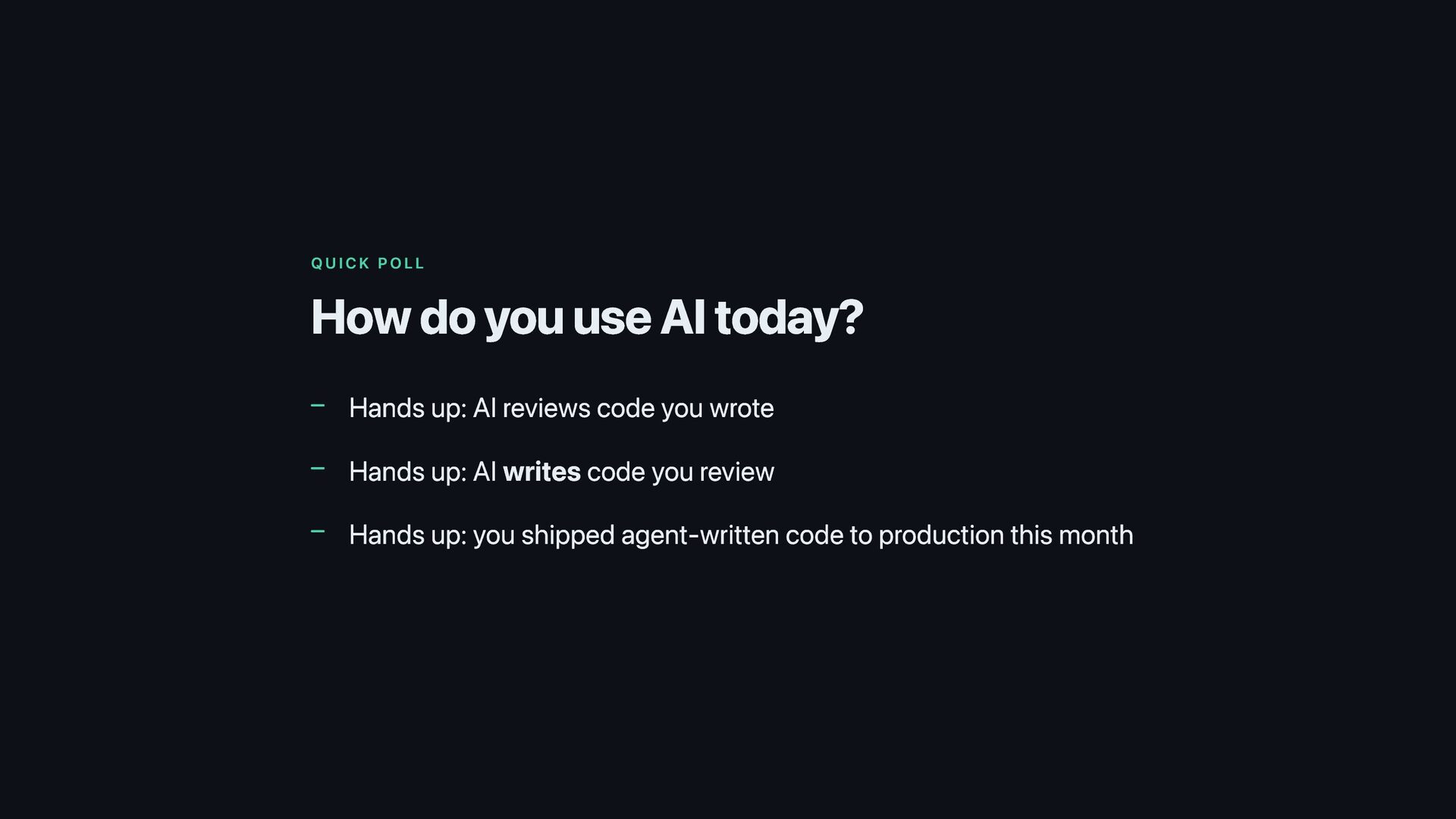Click the dash bullet before the second item

tap(318, 469)
